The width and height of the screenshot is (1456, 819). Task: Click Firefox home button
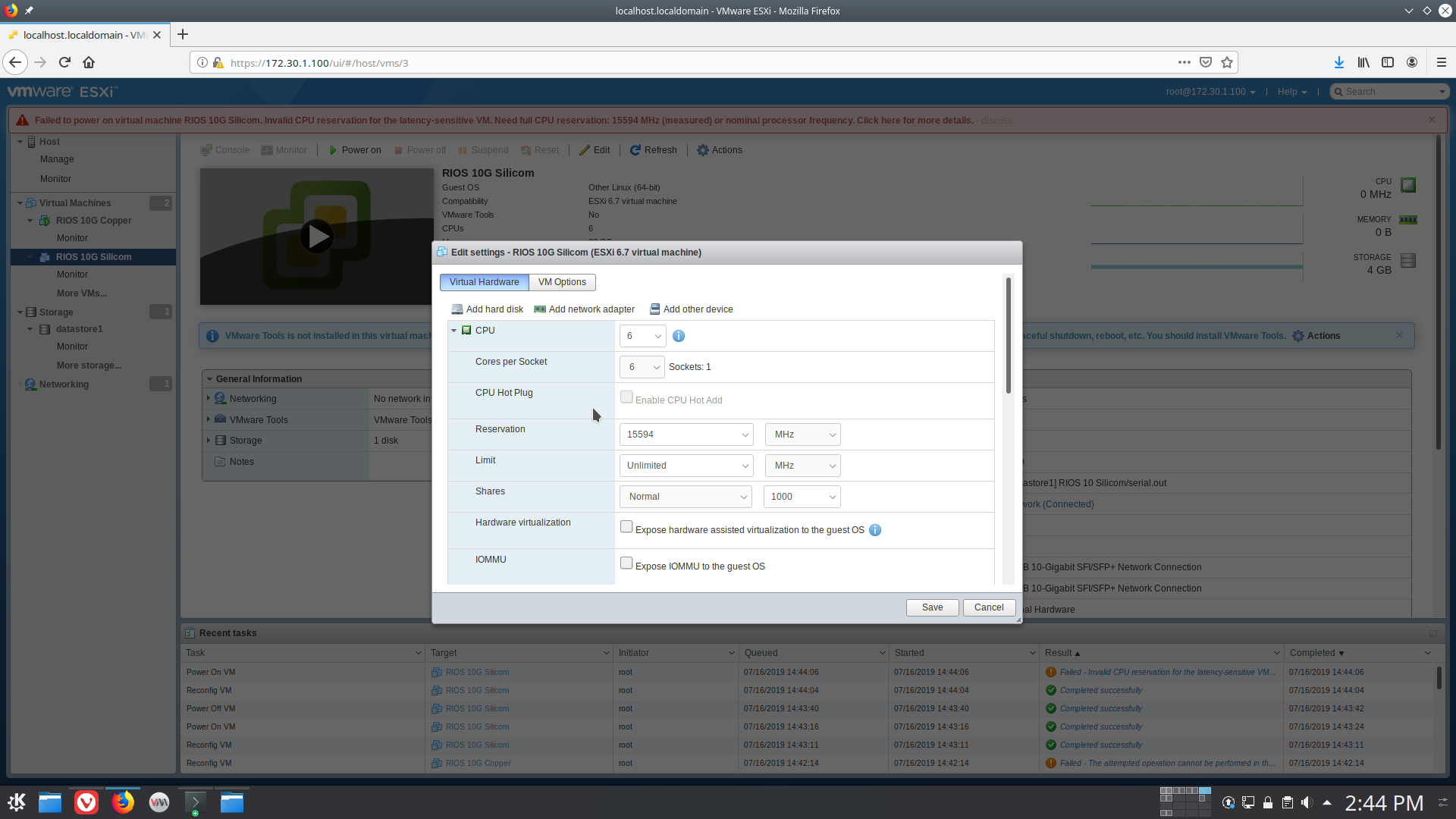coord(89,62)
